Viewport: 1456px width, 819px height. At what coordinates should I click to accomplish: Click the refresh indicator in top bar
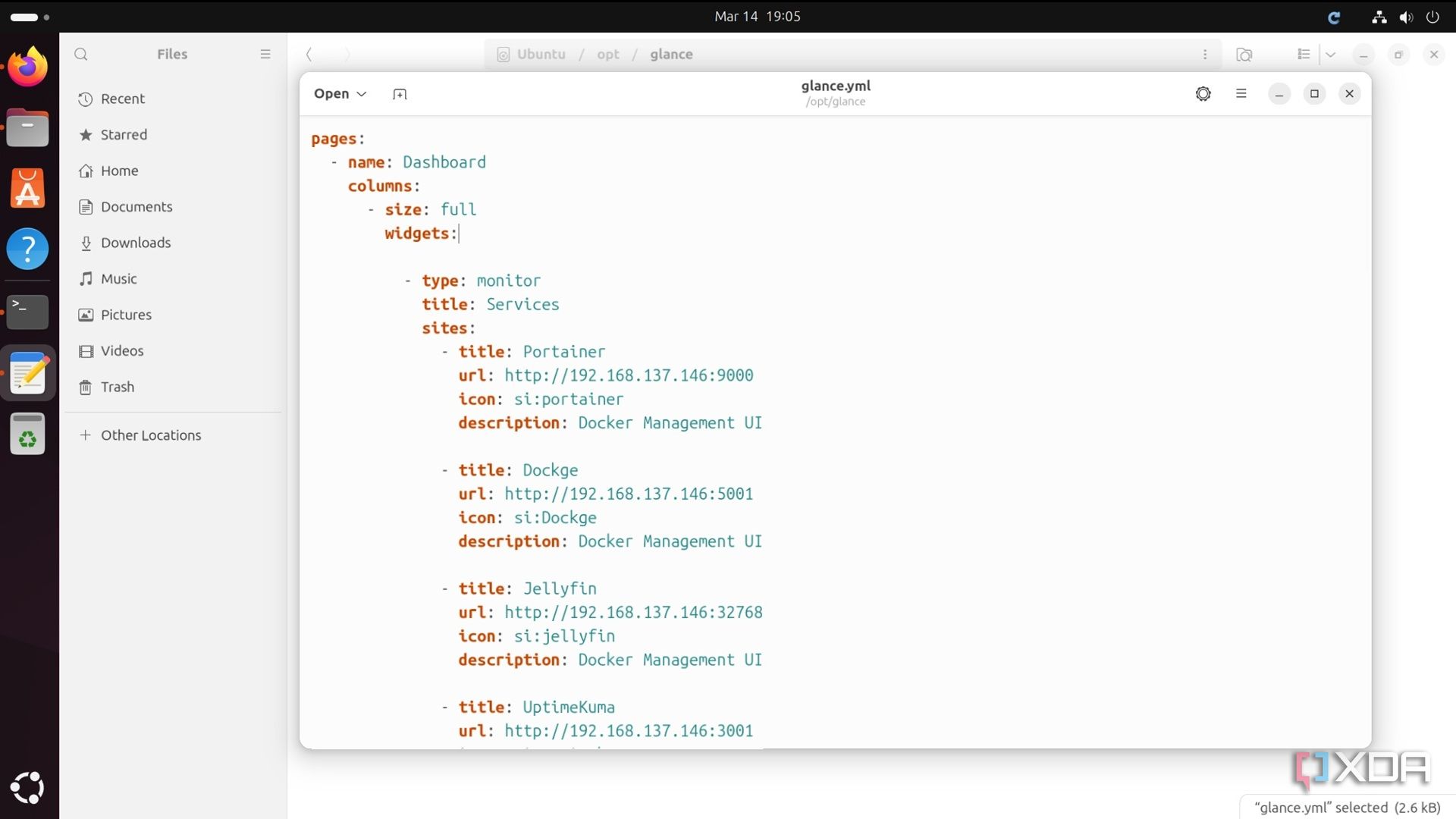pyautogui.click(x=1334, y=17)
